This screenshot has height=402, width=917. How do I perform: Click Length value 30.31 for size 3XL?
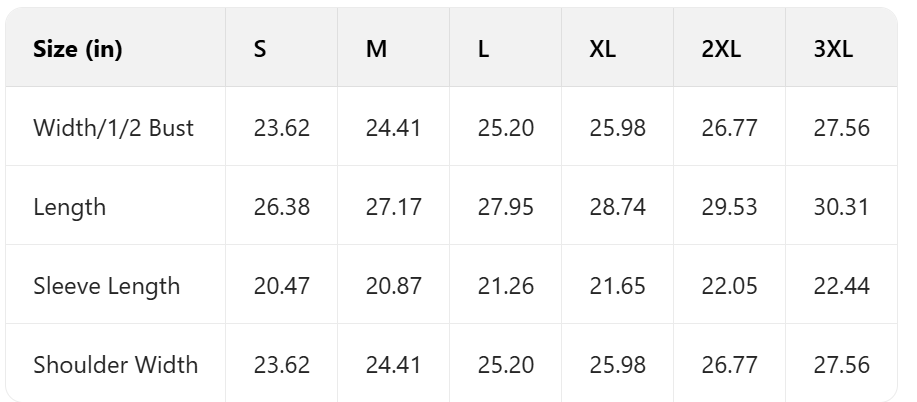(842, 207)
